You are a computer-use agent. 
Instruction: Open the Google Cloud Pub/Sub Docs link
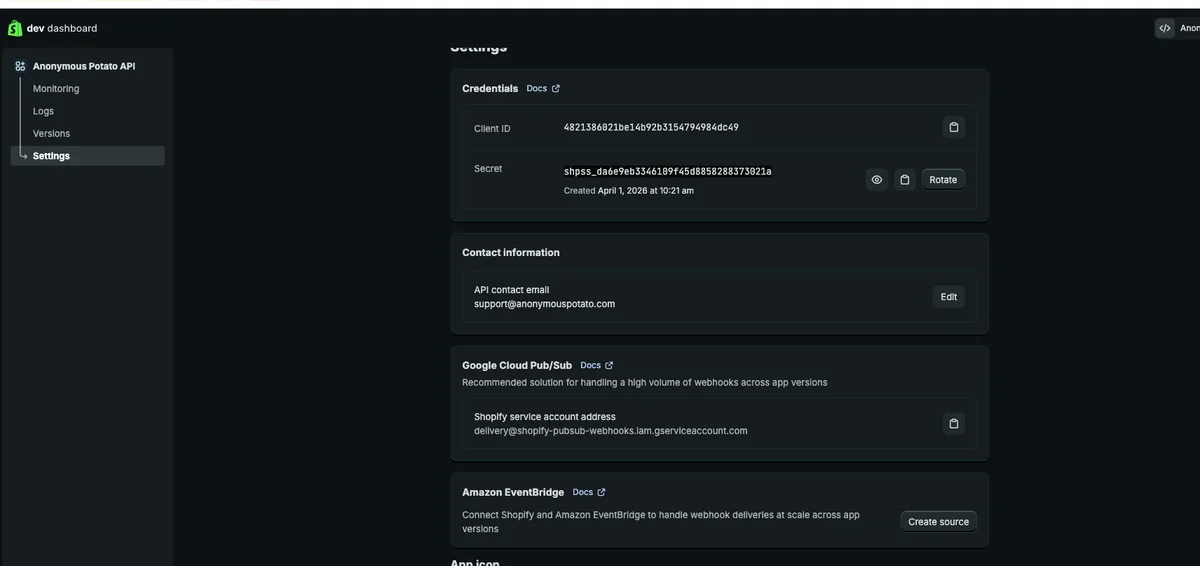coord(597,366)
